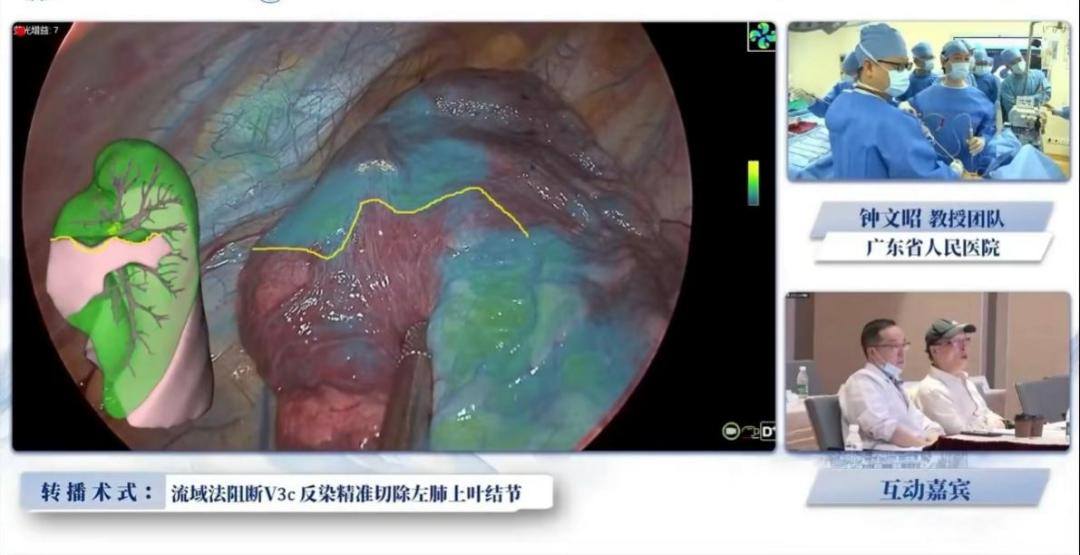
Task: Click the 转播术式 label
Action: click(97, 493)
